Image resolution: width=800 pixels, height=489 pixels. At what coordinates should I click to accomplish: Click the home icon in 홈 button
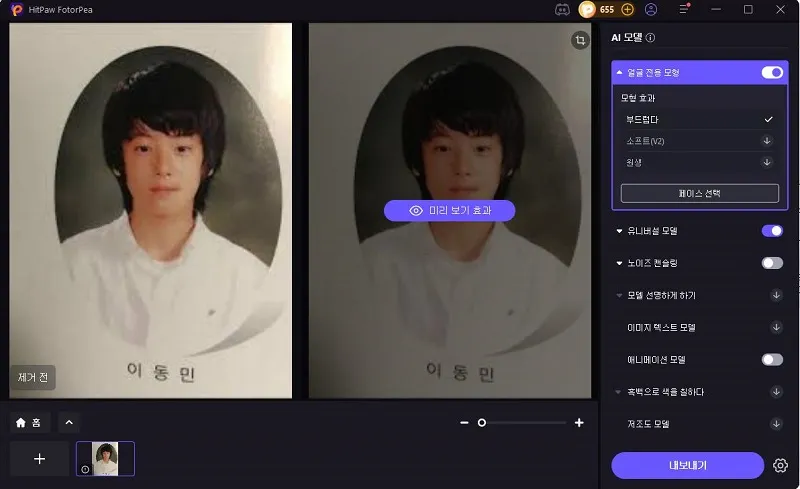[x=21, y=423]
